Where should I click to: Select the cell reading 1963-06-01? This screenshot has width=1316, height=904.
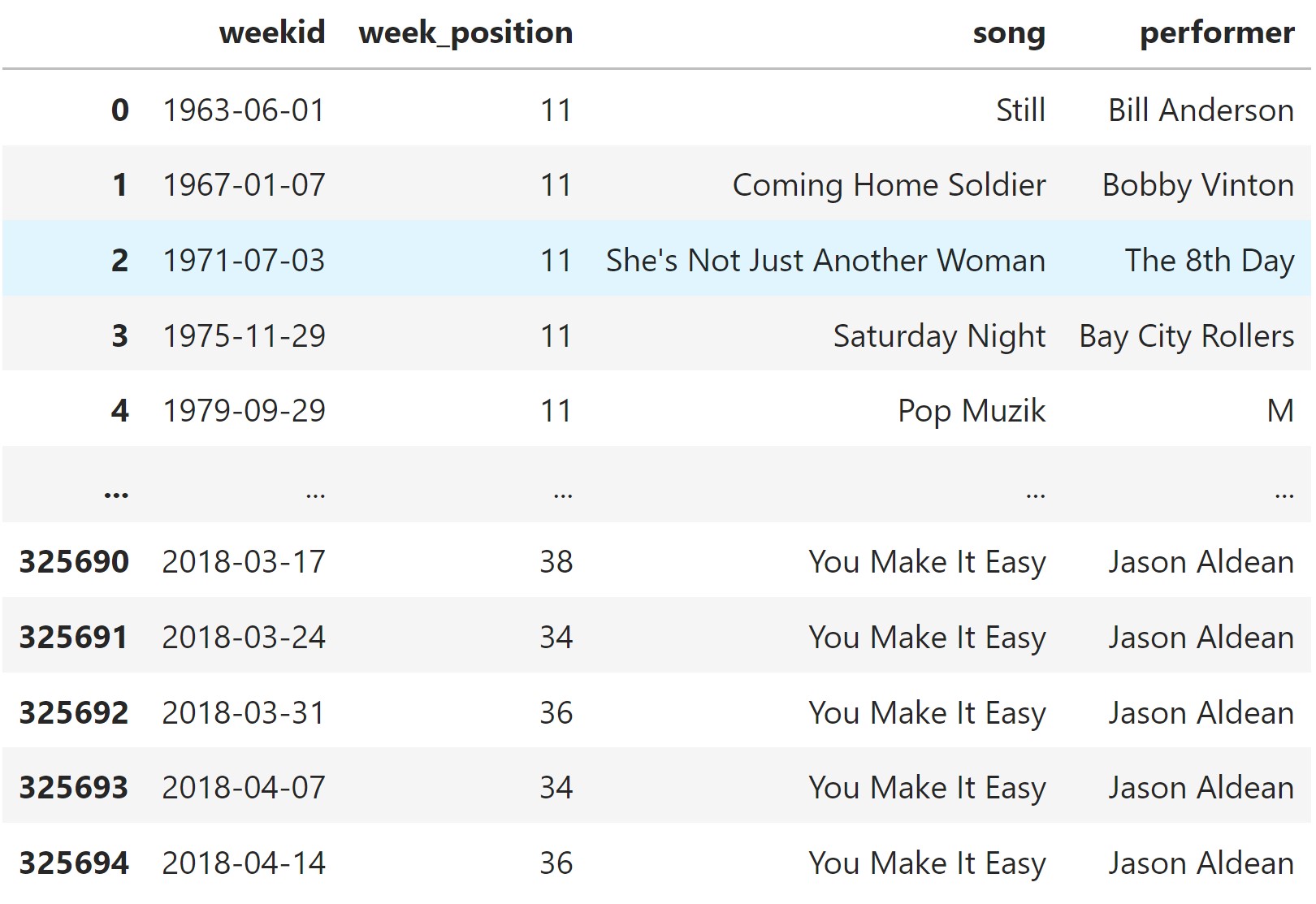point(244,110)
